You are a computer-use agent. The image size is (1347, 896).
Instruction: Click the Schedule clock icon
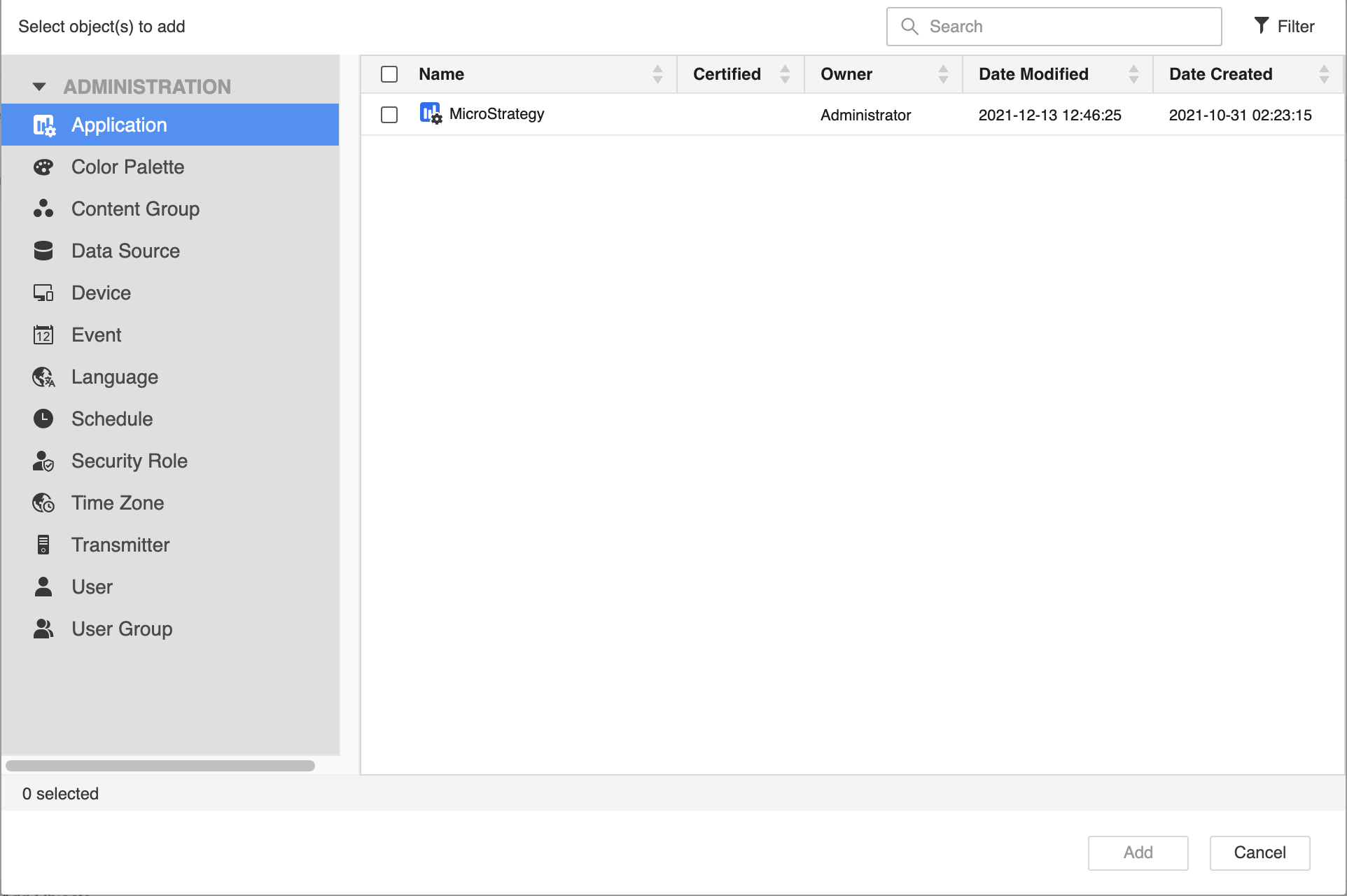[x=43, y=419]
